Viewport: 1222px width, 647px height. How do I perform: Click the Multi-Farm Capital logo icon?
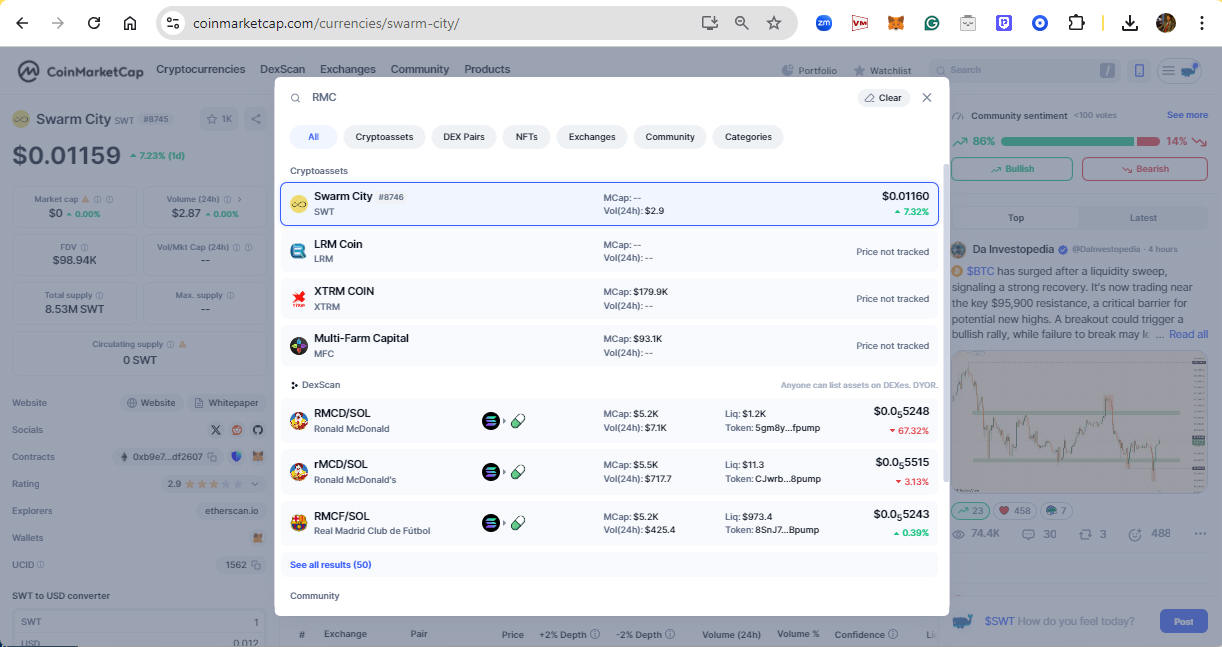point(298,346)
